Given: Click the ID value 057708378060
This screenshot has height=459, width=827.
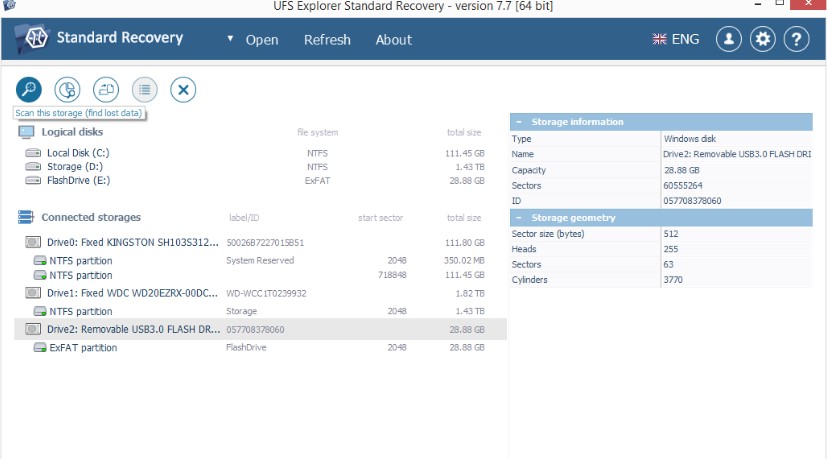Looking at the screenshot, I should click(x=692, y=201).
